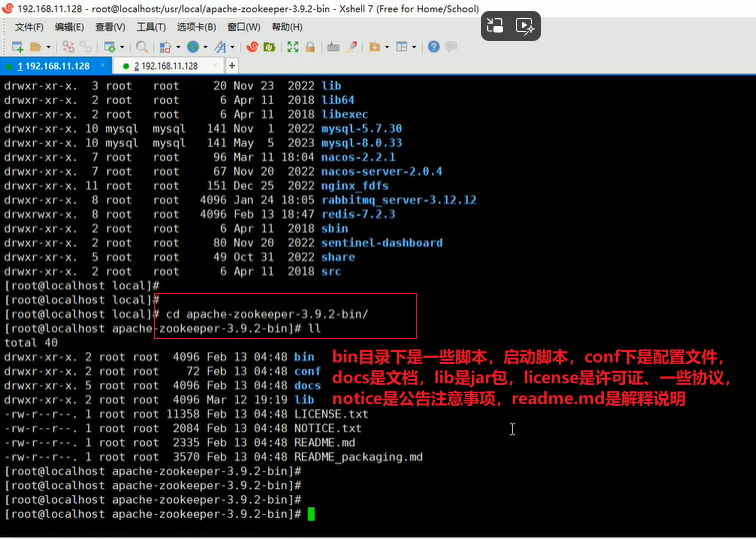Open sessions folder icon in toolbar
This screenshot has height=539, width=756.
tap(35, 47)
